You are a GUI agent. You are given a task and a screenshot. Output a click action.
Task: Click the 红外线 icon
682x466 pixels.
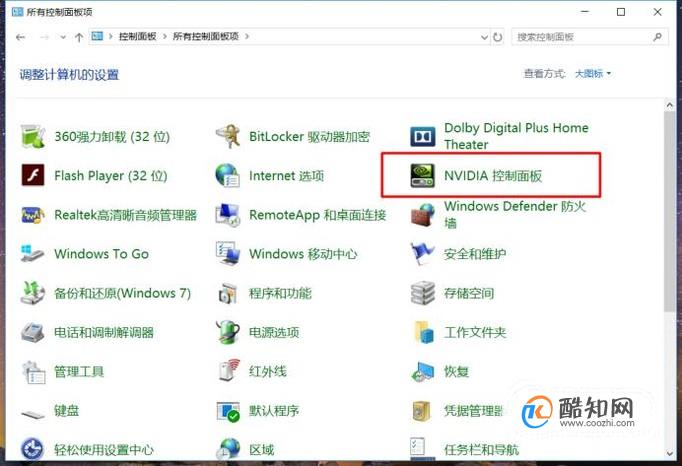pyautogui.click(x=229, y=370)
